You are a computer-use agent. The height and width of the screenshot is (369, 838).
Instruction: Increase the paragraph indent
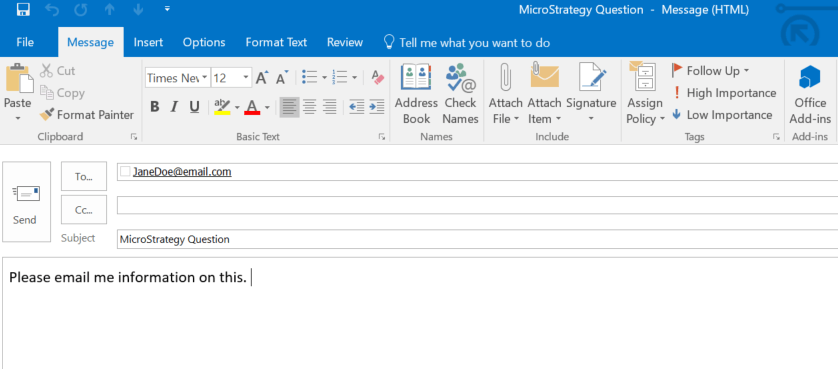pyautogui.click(x=376, y=106)
